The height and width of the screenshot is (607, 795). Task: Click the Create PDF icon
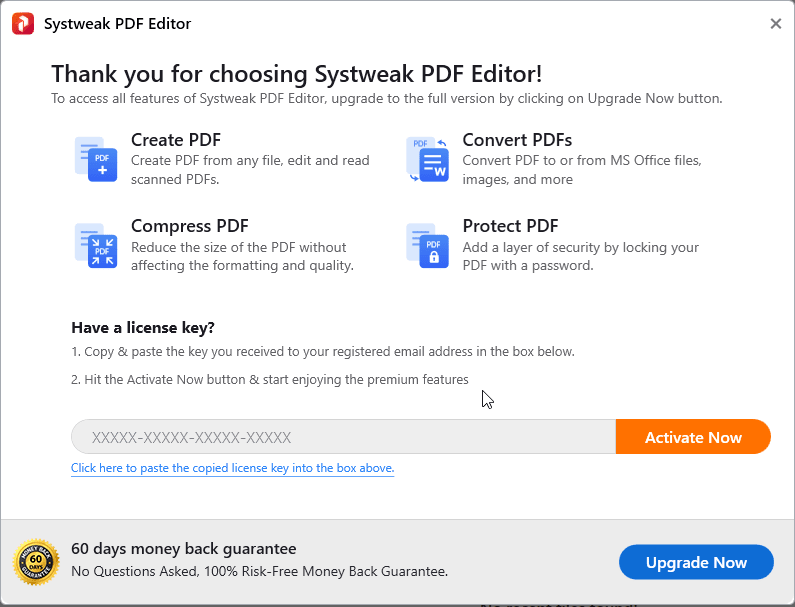tap(96, 159)
